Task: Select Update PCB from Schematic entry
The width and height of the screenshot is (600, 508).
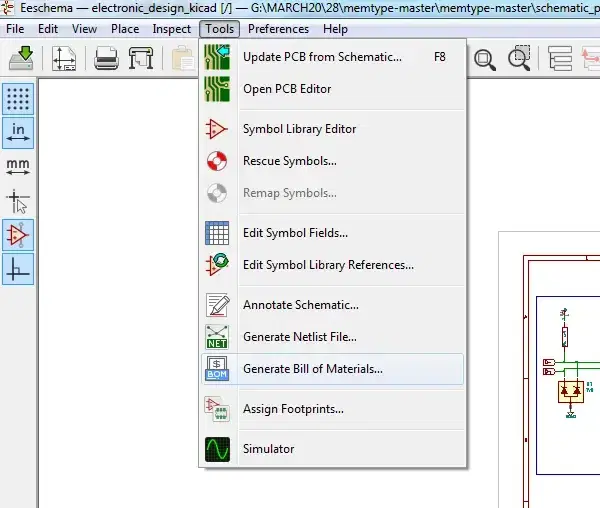Action: 332,57
